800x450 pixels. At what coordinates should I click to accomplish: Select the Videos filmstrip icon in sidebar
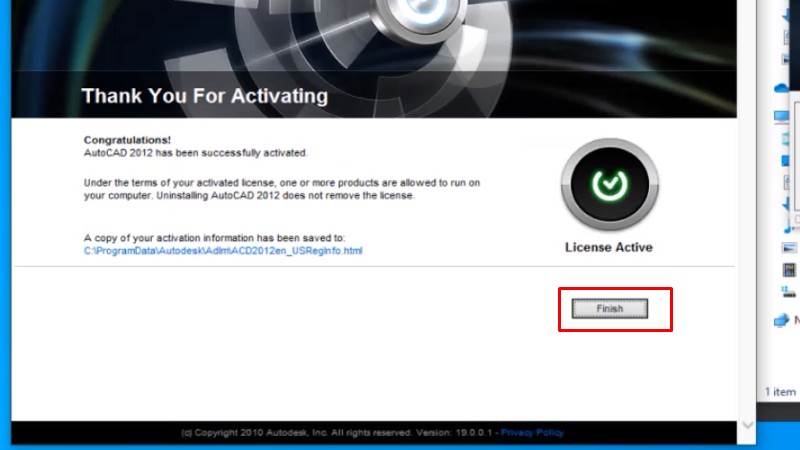(x=788, y=270)
